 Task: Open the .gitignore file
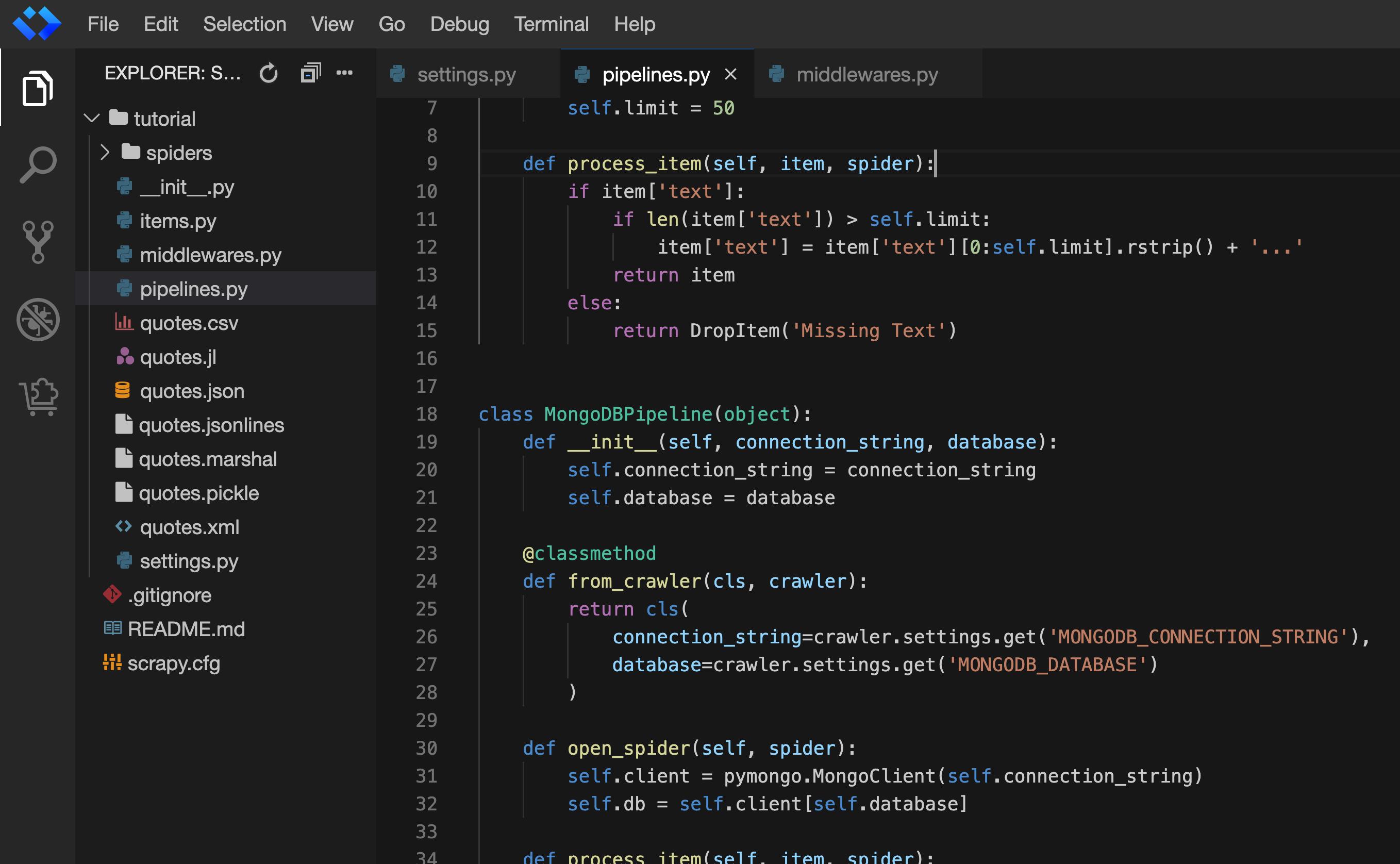(226, 595)
